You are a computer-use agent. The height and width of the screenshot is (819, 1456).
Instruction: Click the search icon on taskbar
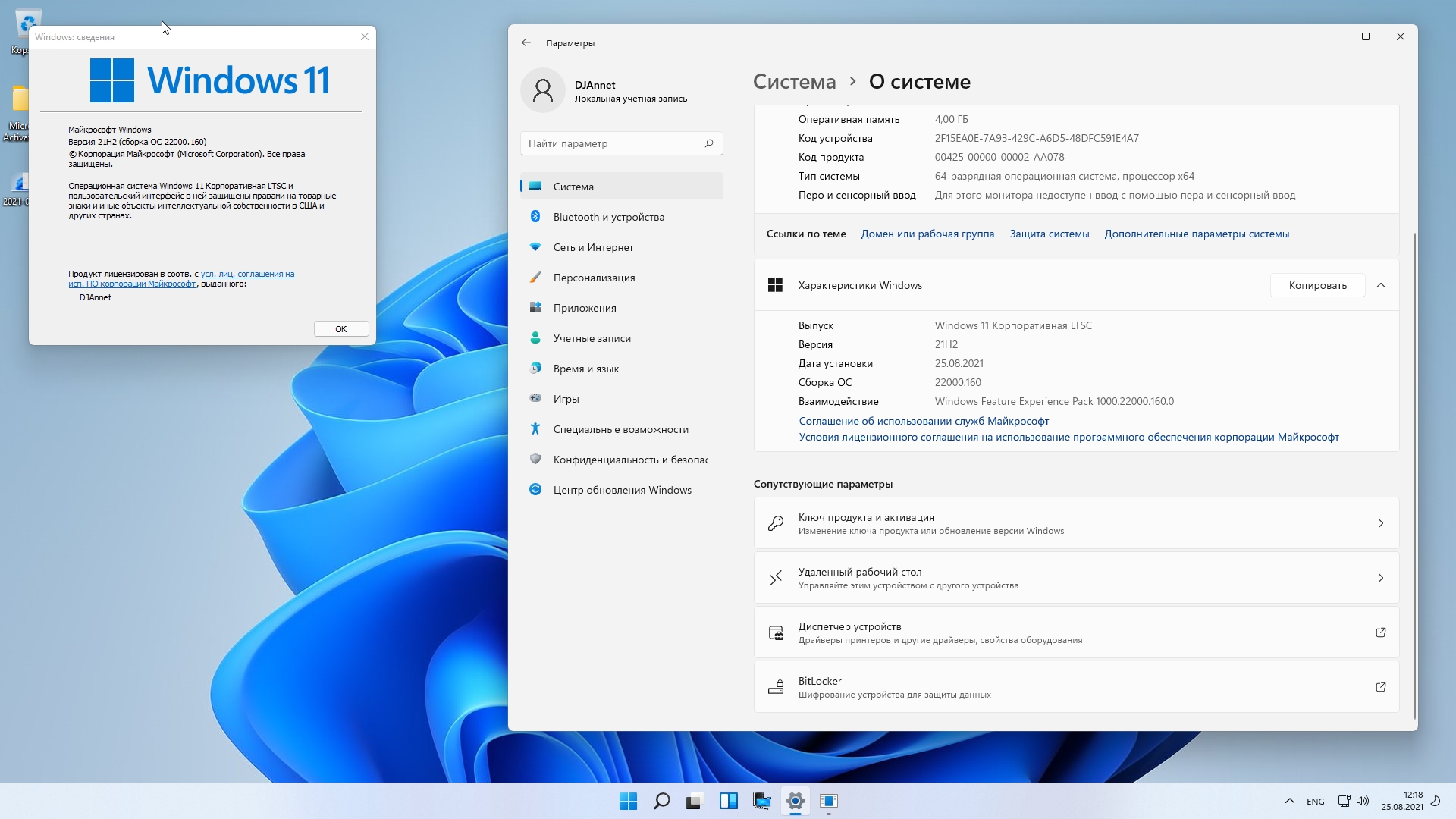click(661, 801)
